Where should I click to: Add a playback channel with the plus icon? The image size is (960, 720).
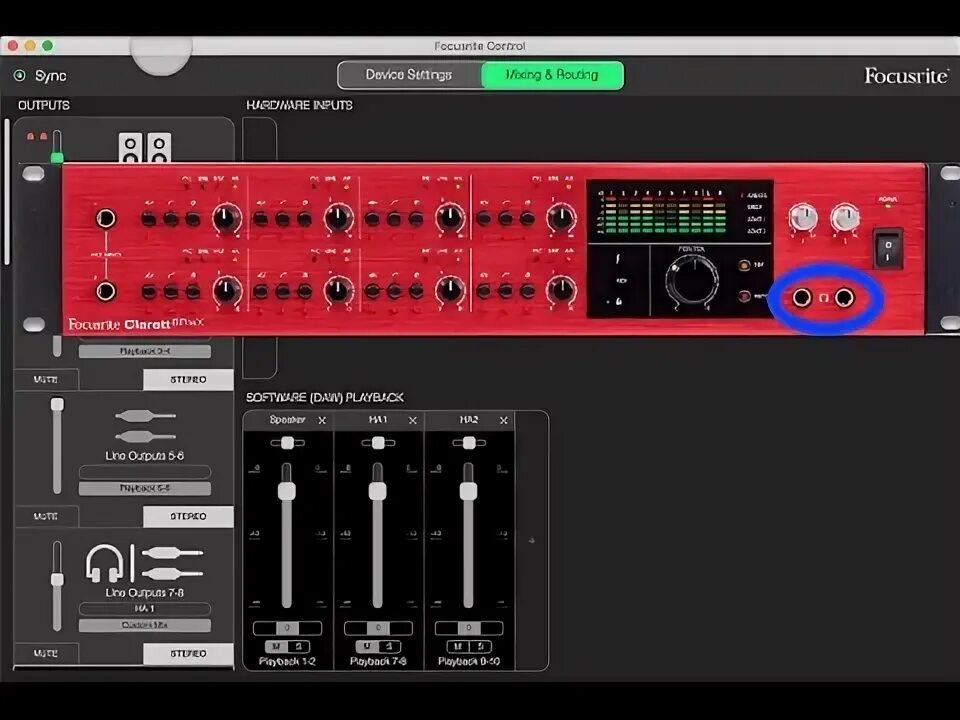tap(531, 541)
